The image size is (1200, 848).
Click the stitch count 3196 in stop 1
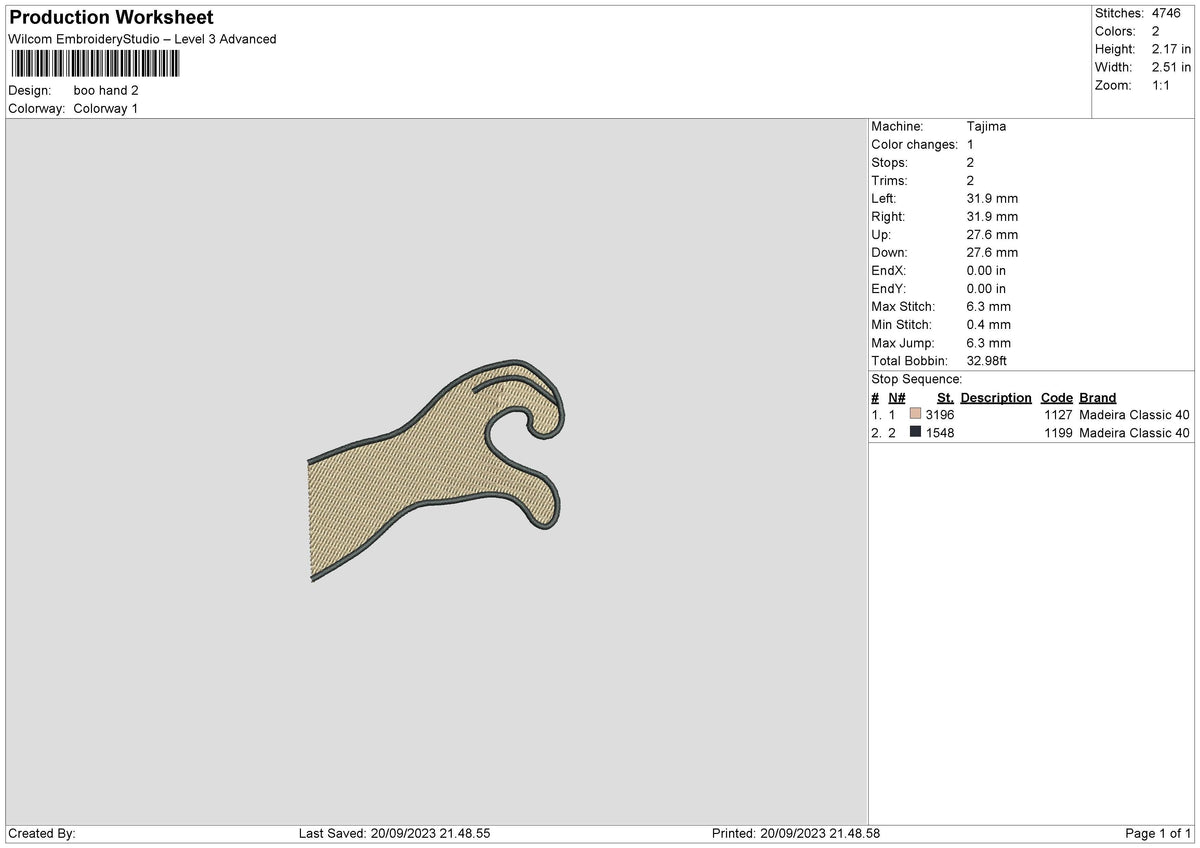(x=940, y=415)
